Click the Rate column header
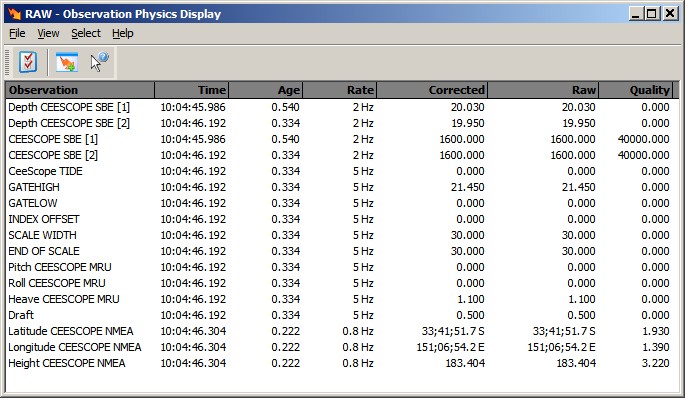Viewport: 685px width, 398px height. [x=339, y=90]
